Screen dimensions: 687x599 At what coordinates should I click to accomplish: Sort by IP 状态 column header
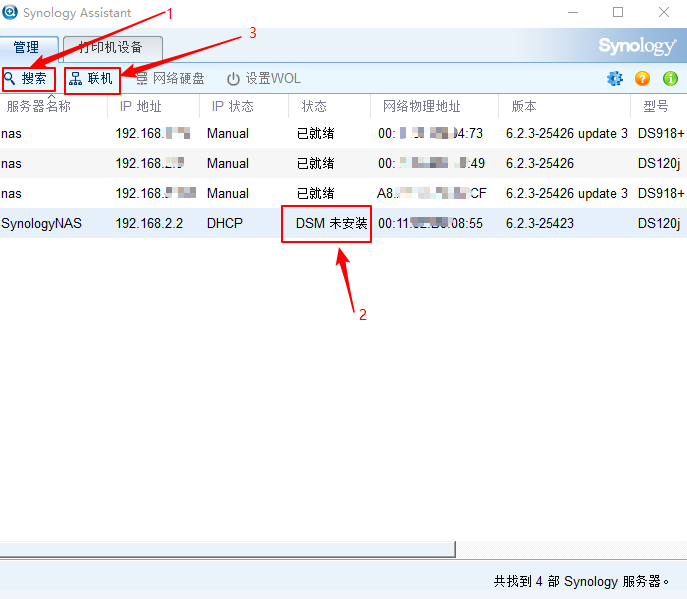(244, 106)
